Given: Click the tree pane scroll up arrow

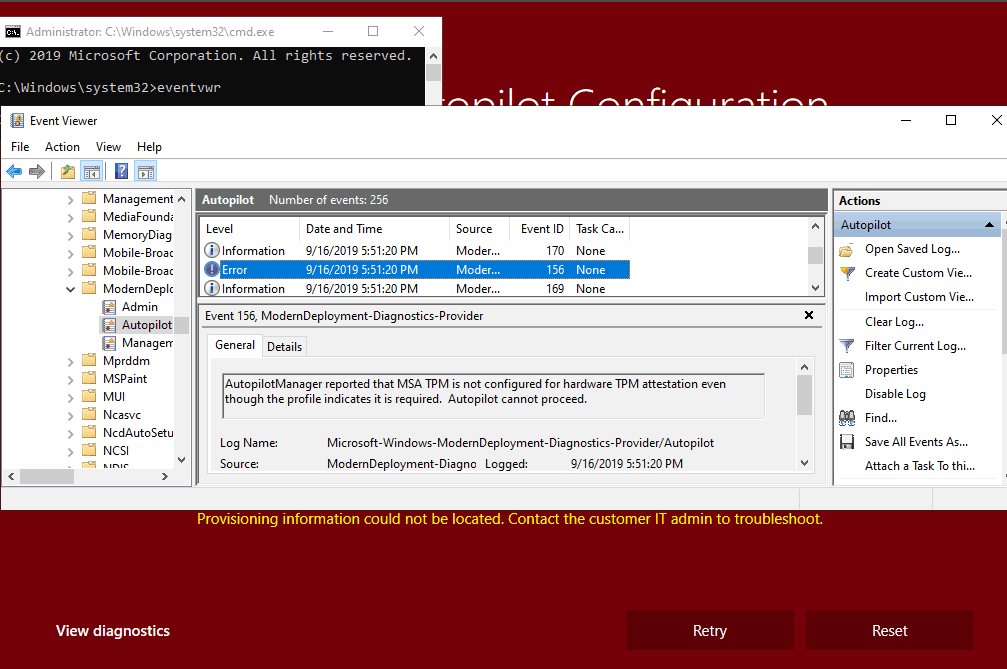Looking at the screenshot, I should coord(182,199).
